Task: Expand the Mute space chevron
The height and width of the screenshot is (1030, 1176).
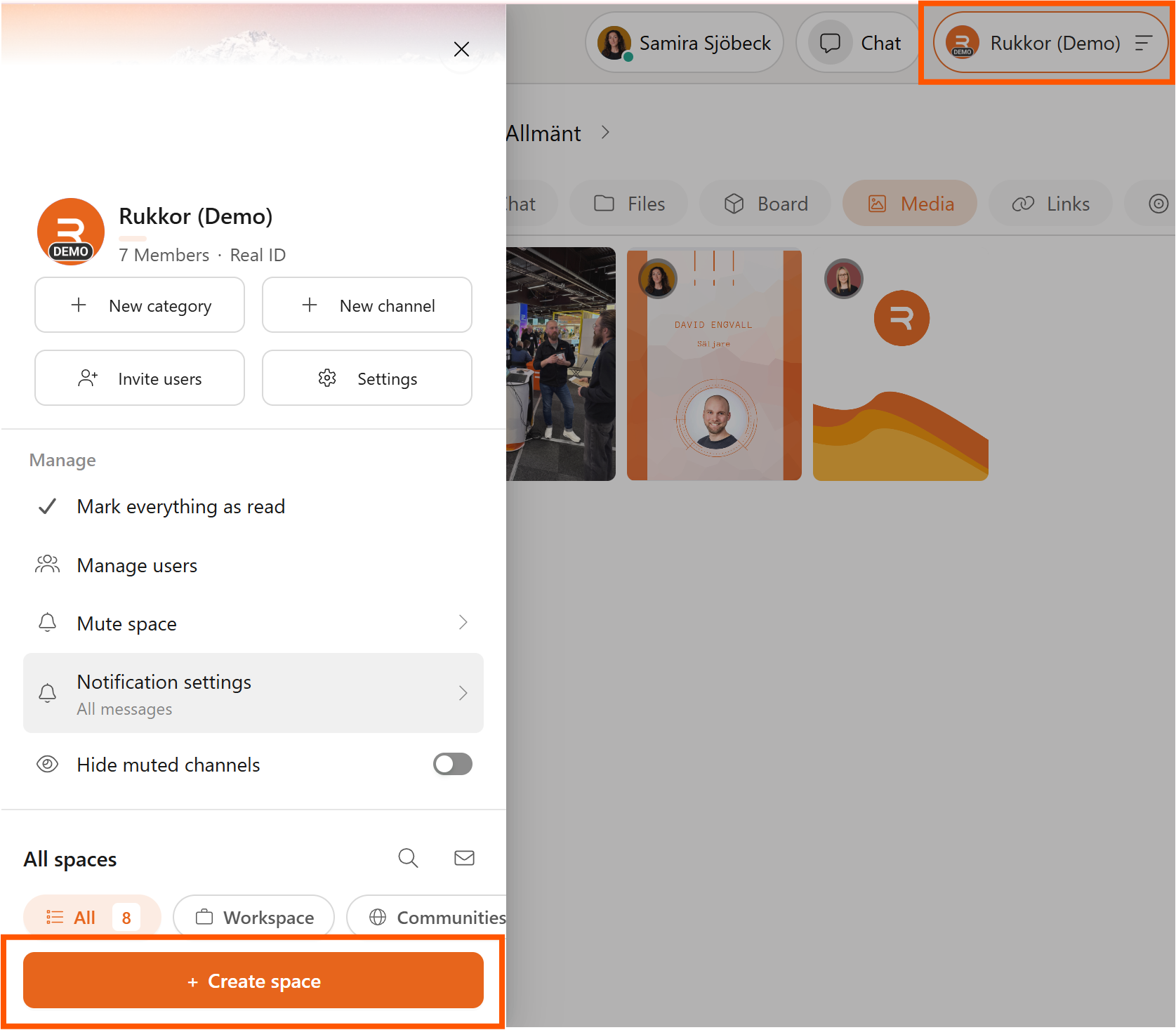Action: [x=463, y=622]
